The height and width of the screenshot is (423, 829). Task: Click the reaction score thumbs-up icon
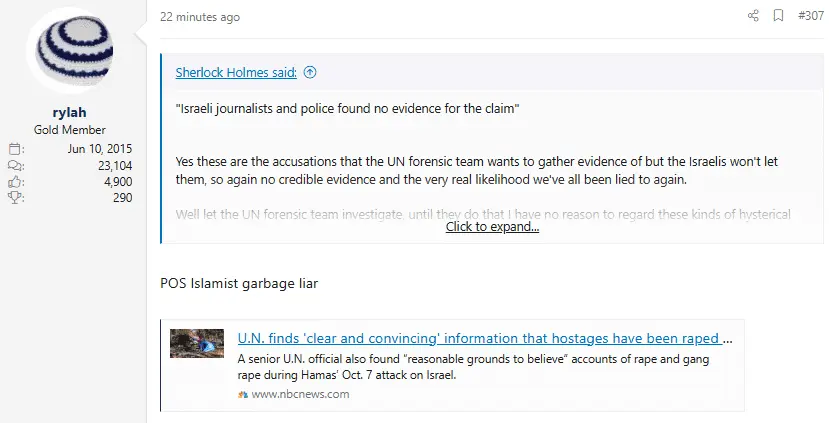coord(15,182)
